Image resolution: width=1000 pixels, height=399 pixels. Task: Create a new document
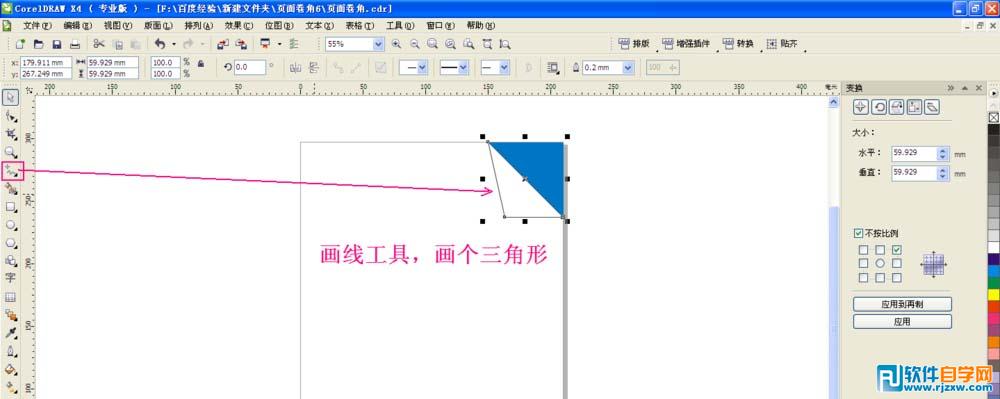point(20,44)
